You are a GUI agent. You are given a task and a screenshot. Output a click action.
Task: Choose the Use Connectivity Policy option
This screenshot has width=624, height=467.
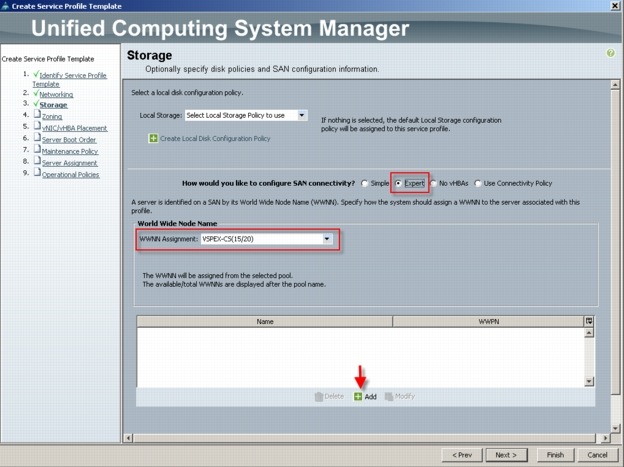coord(478,184)
